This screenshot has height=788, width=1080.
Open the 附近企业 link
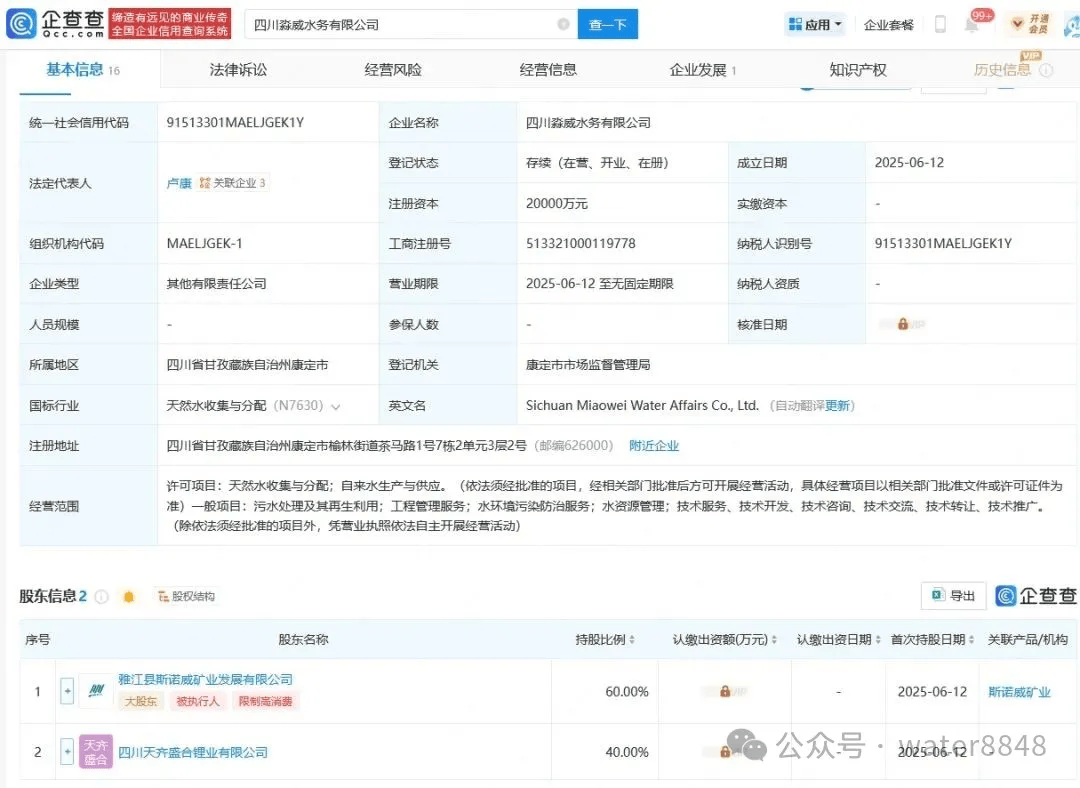654,446
